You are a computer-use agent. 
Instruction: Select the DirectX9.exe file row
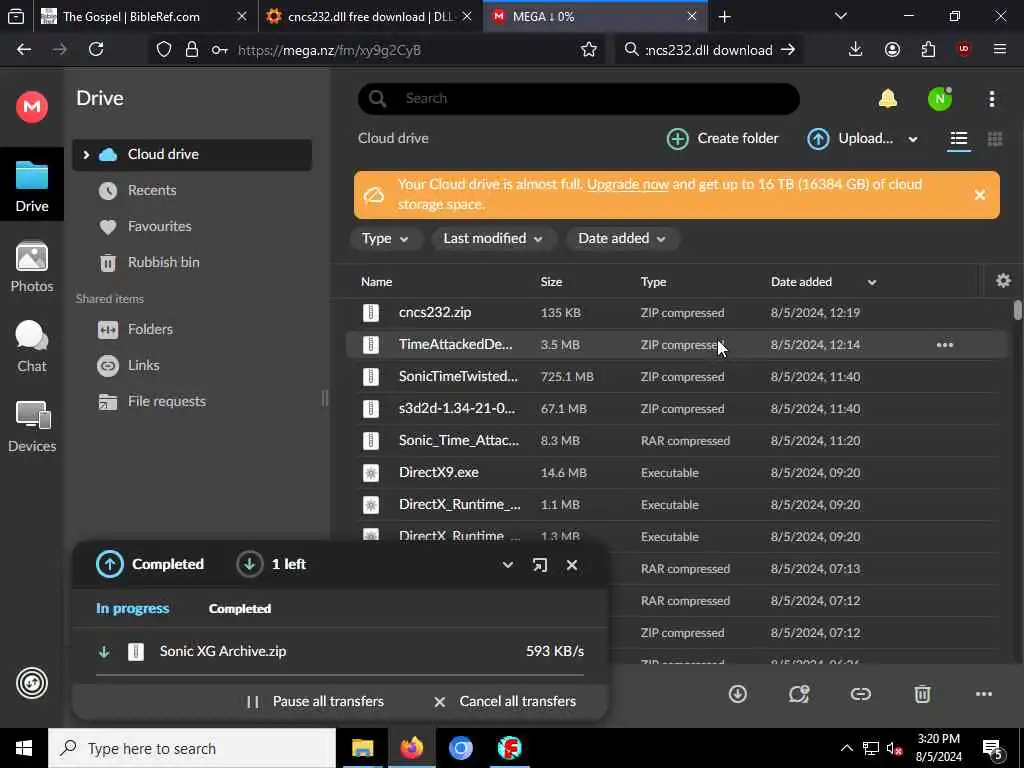[676, 472]
